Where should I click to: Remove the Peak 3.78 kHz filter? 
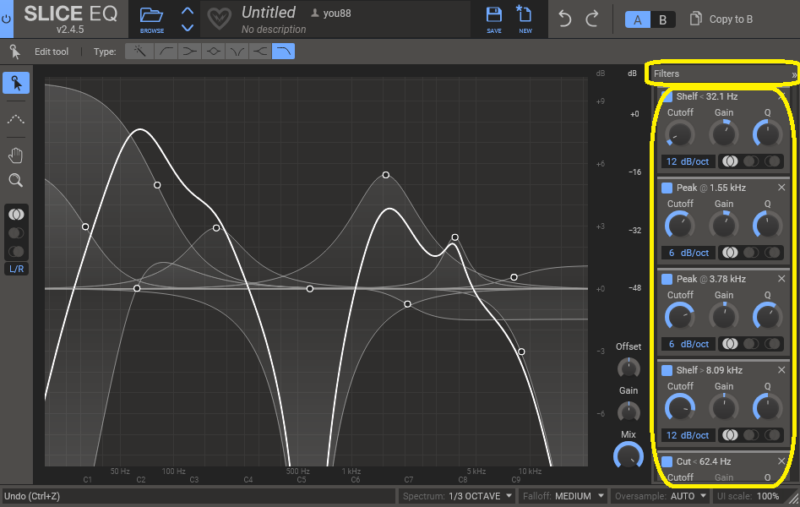(782, 279)
